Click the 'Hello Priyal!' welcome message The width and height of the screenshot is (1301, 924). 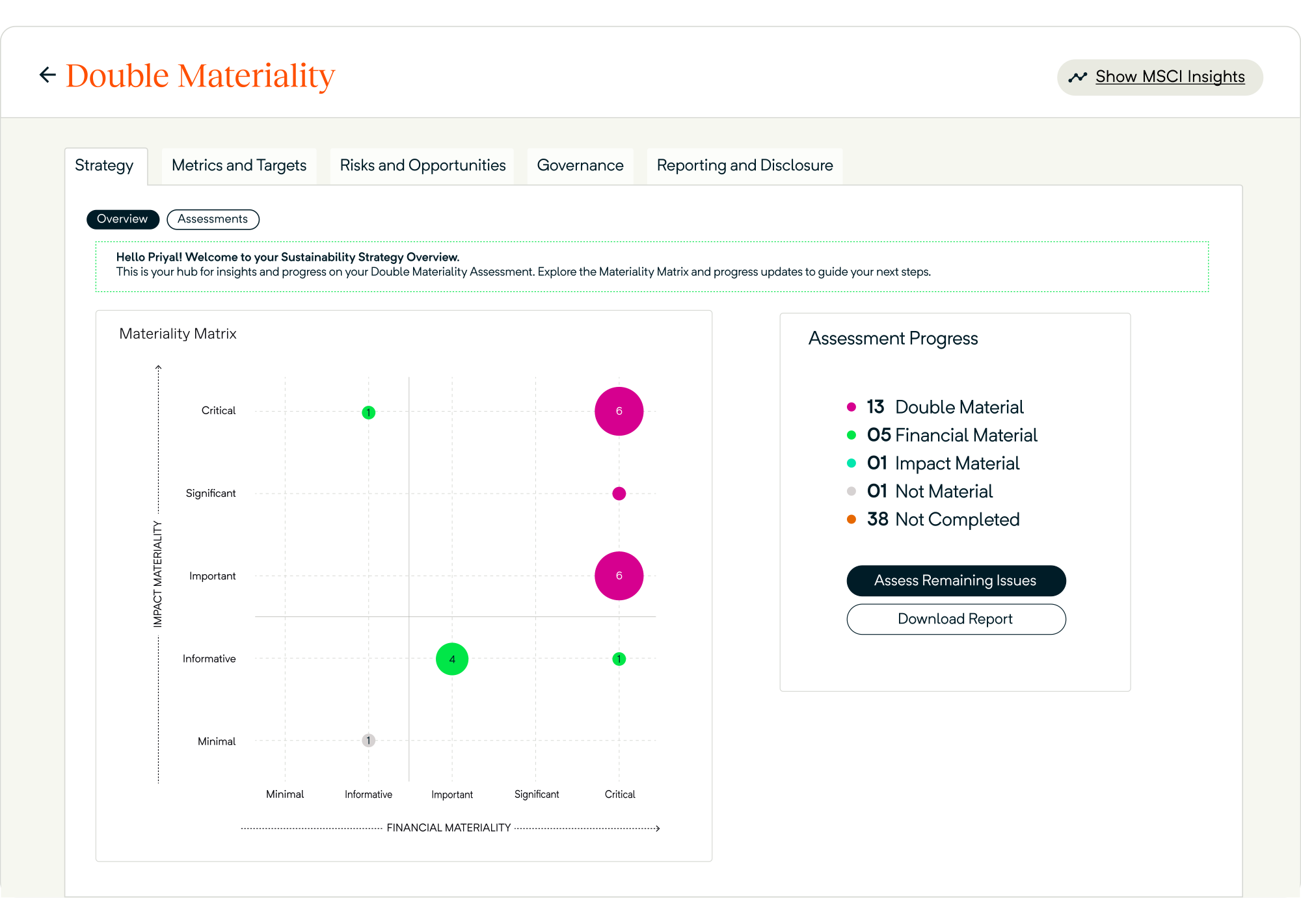tap(288, 257)
